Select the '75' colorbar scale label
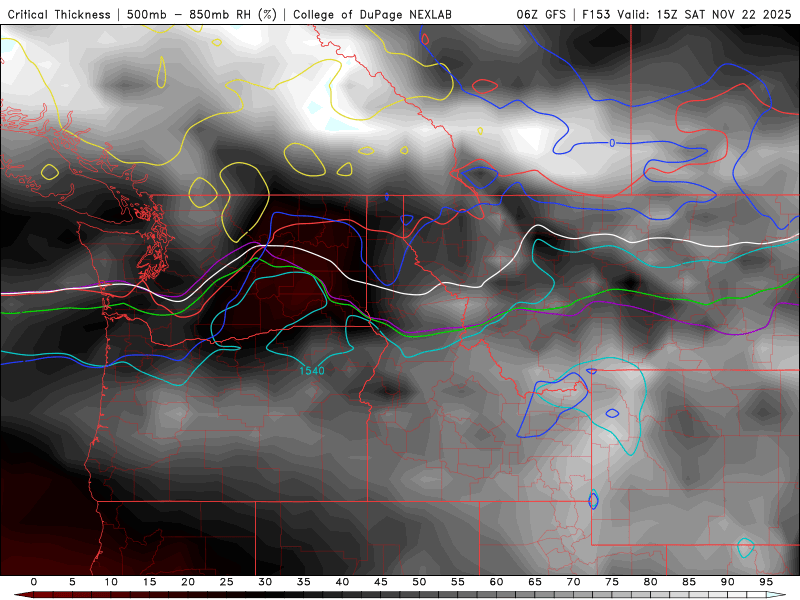Image resolution: width=800 pixels, height=600 pixels. [612, 582]
